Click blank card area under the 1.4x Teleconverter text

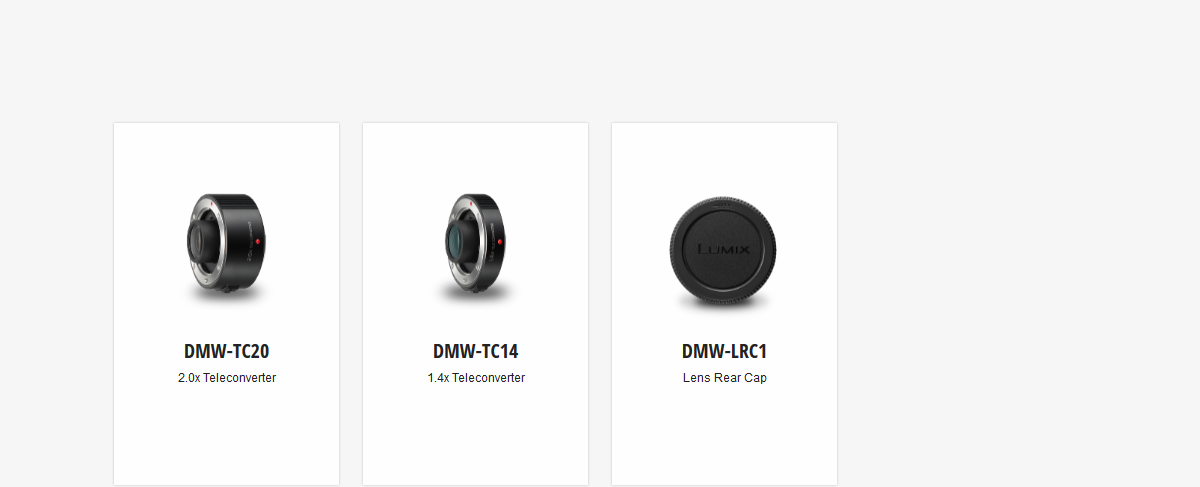coord(475,436)
